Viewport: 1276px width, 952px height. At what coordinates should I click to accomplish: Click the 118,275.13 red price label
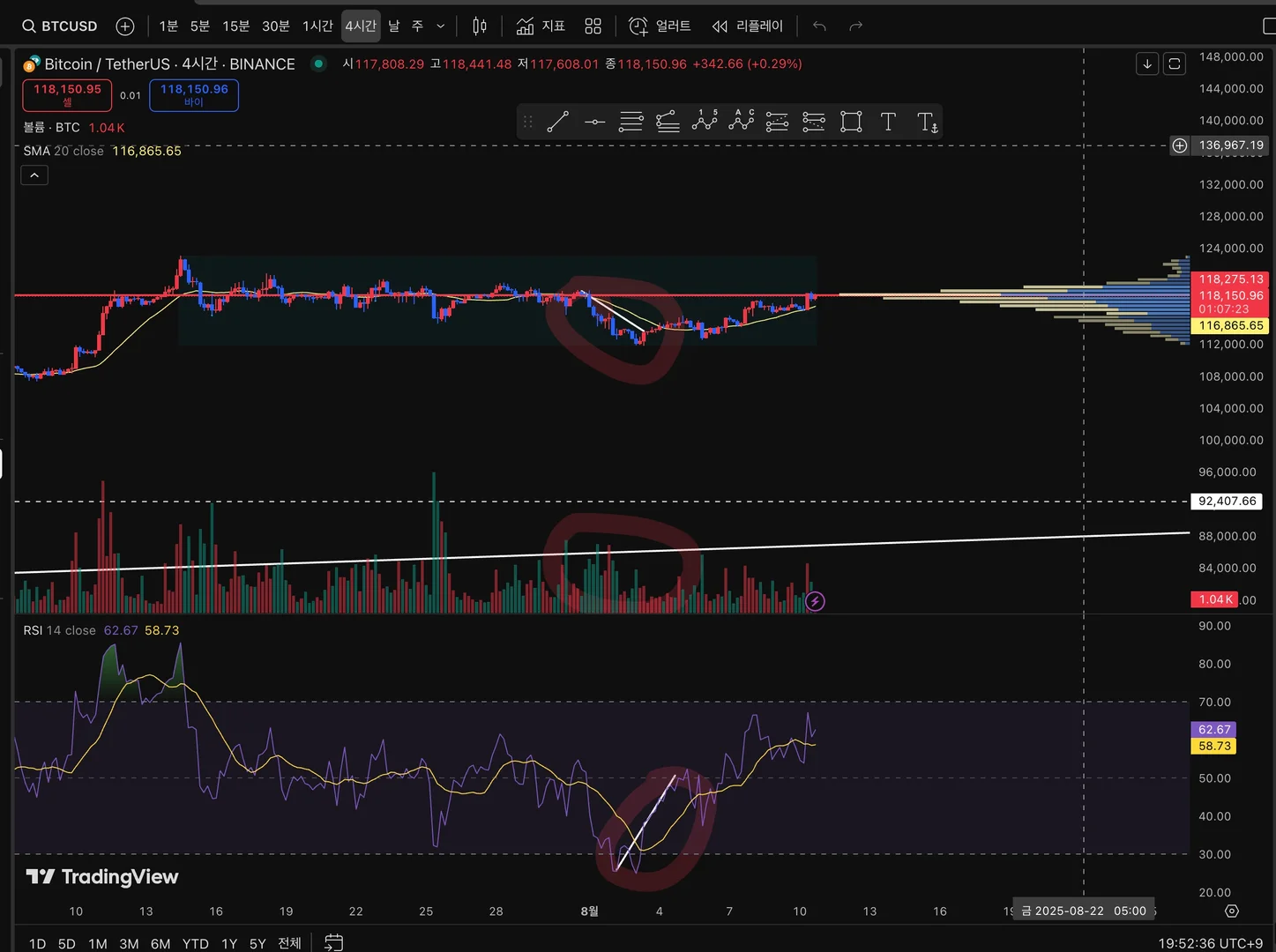(x=1231, y=279)
